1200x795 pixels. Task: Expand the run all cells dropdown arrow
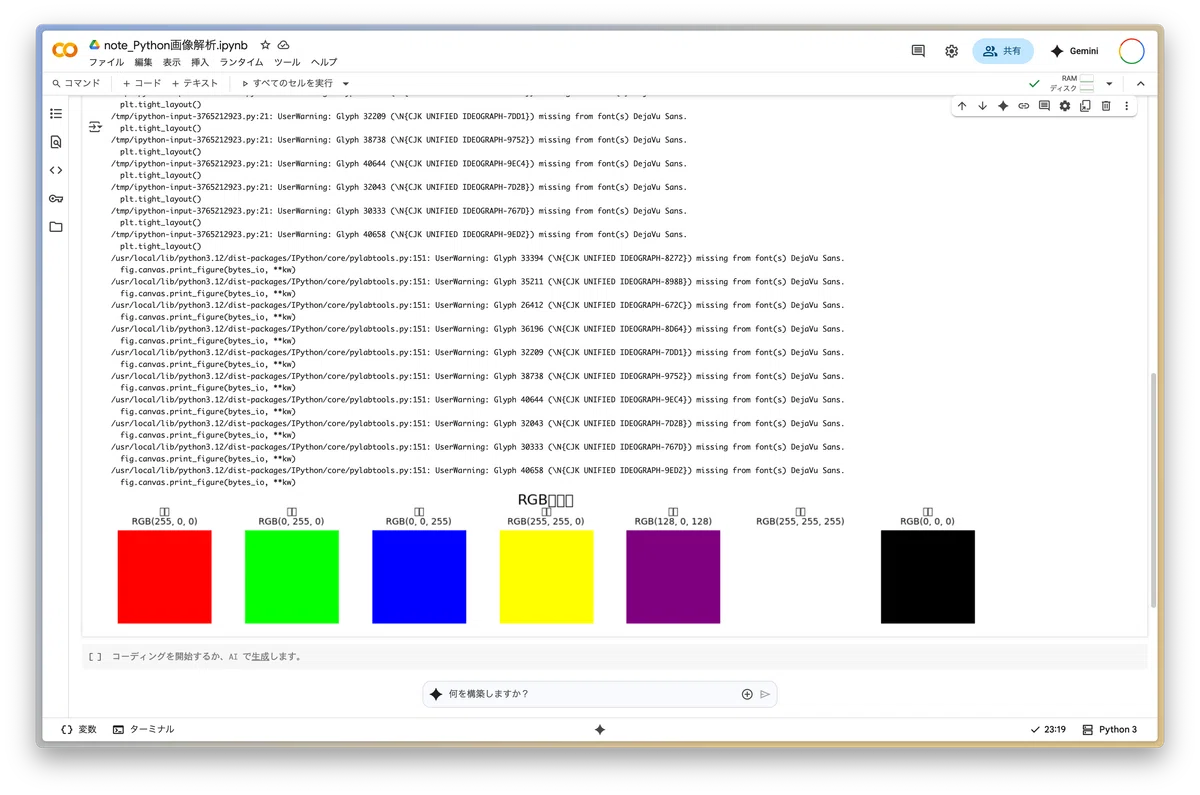[346, 84]
